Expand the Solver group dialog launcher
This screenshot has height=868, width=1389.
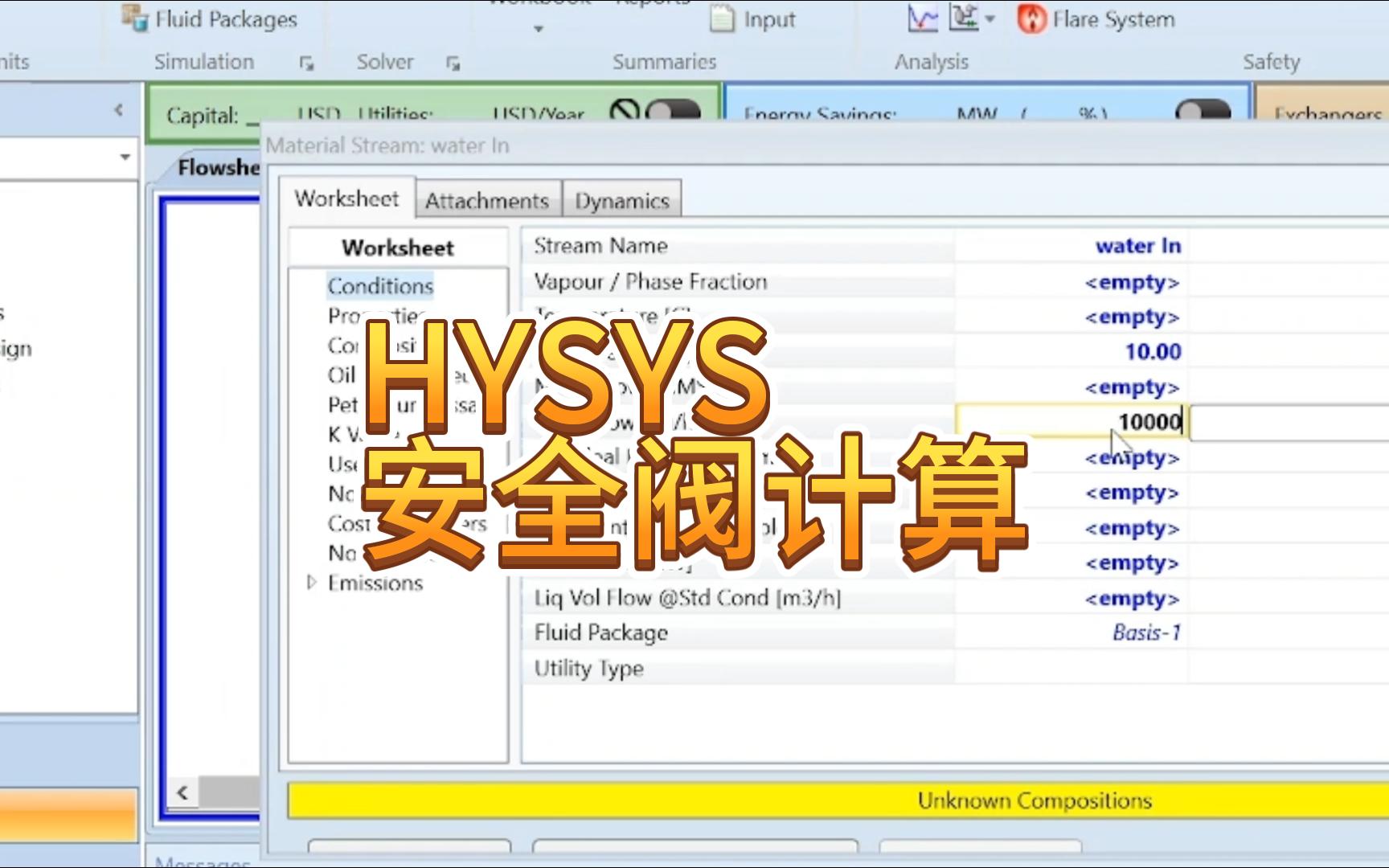coord(453,63)
